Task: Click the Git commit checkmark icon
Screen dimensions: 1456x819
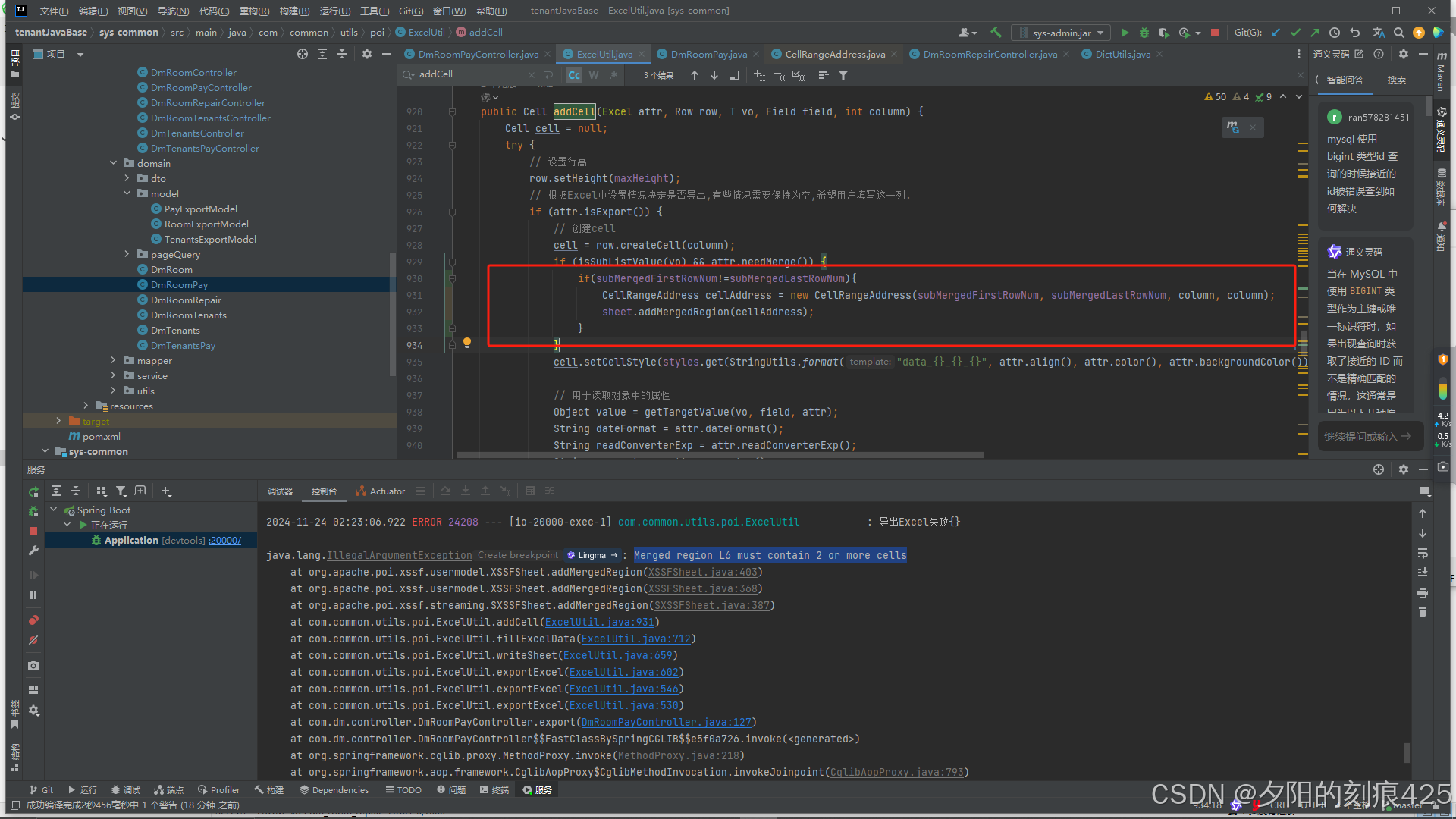Action: (1295, 33)
